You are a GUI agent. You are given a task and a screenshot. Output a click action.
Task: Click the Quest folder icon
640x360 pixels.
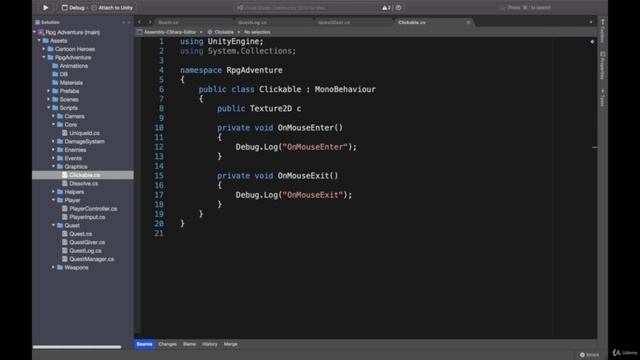60,225
